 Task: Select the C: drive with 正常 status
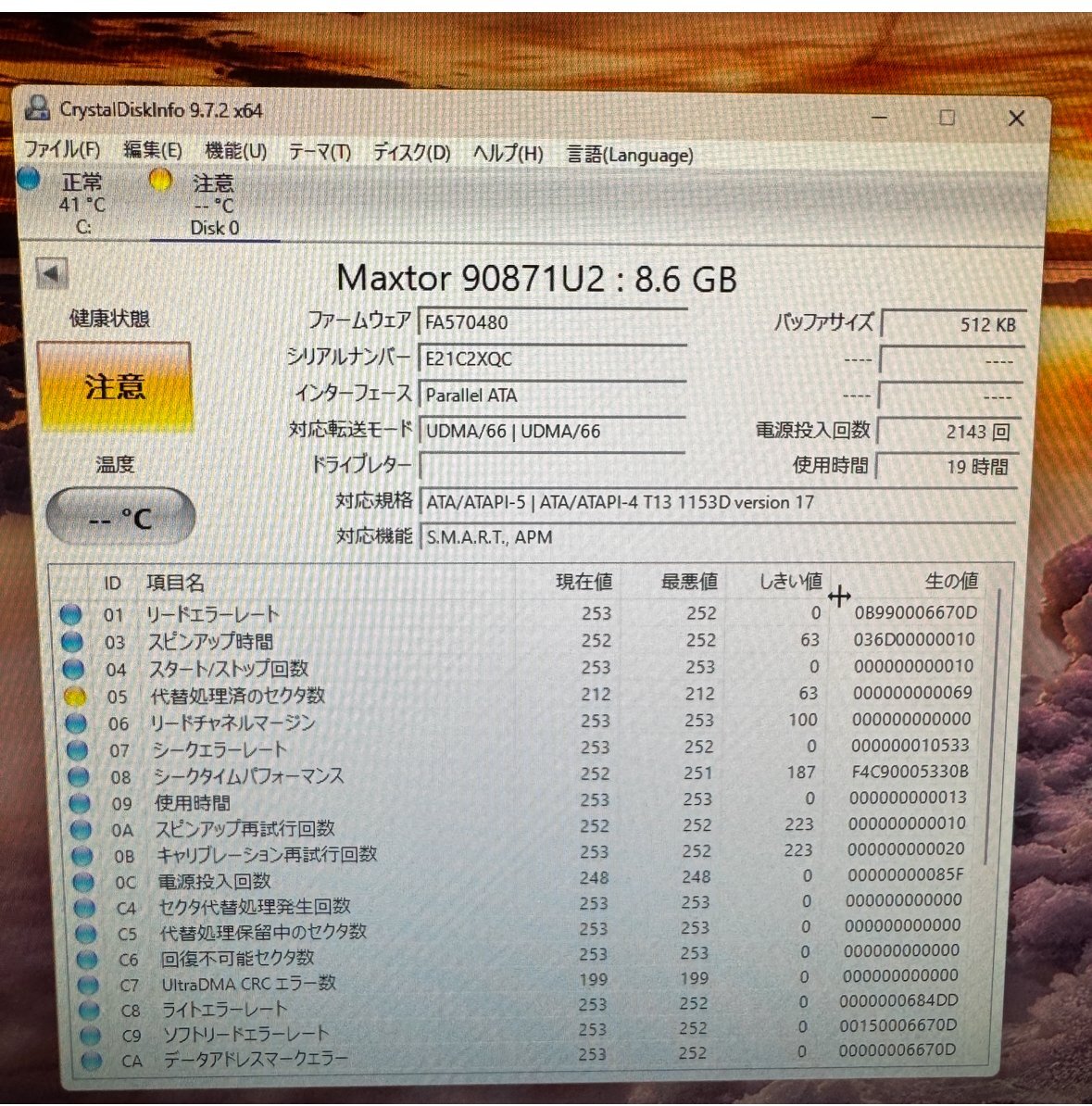(x=82, y=203)
